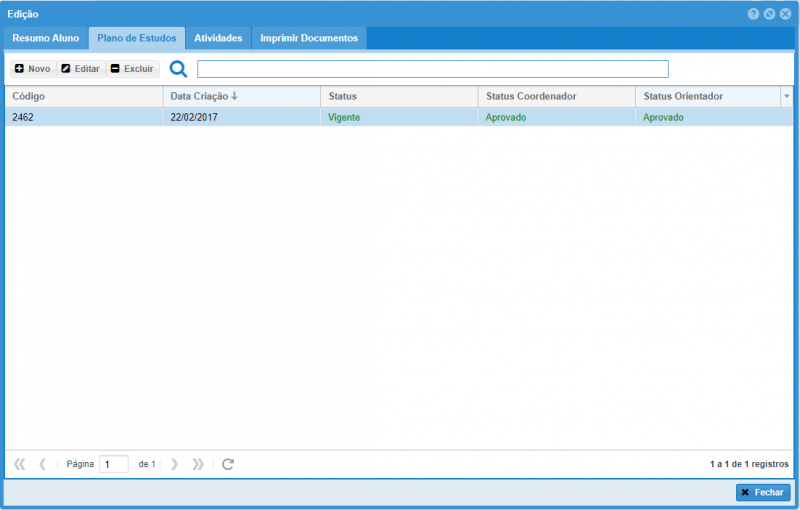Image resolution: width=800 pixels, height=510 pixels.
Task: Open the column options dropdown arrow
Action: point(786,97)
